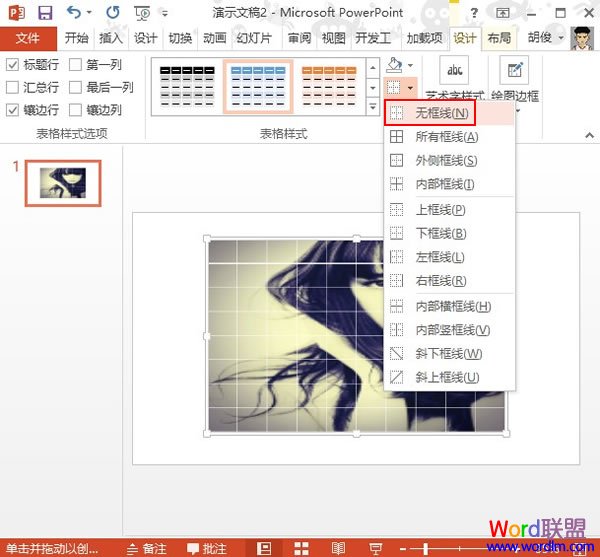Expand the Undo history dropdown arrow

[x=89, y=13]
